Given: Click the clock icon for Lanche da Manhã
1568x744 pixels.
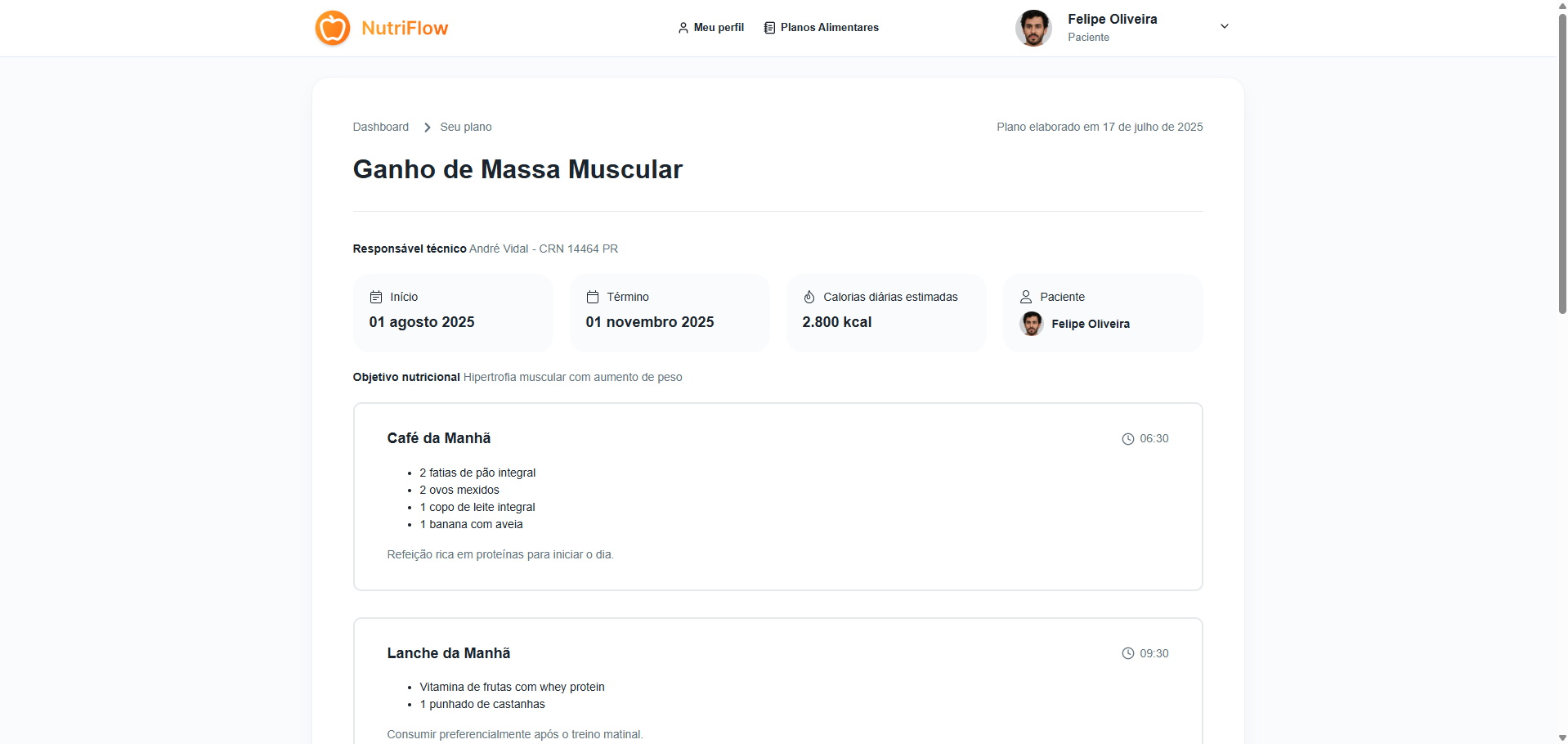Looking at the screenshot, I should coord(1127,653).
